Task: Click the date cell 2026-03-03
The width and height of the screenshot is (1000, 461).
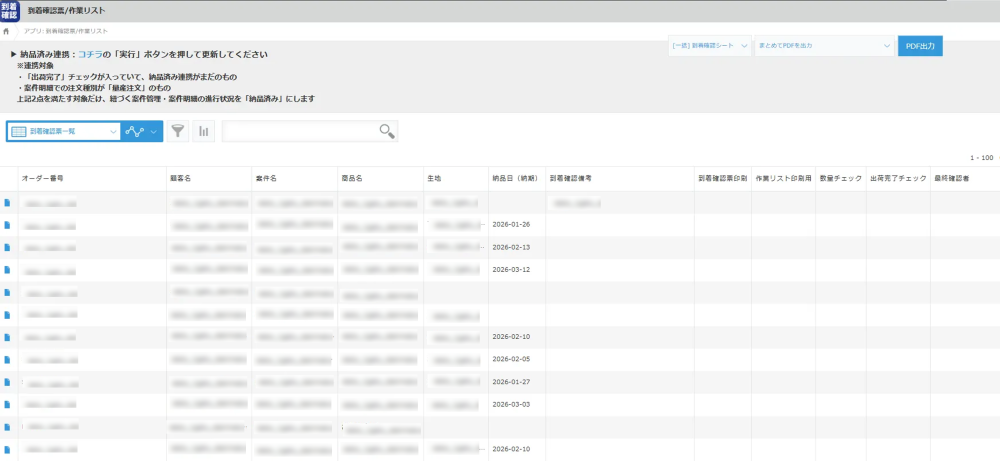Action: pos(511,404)
